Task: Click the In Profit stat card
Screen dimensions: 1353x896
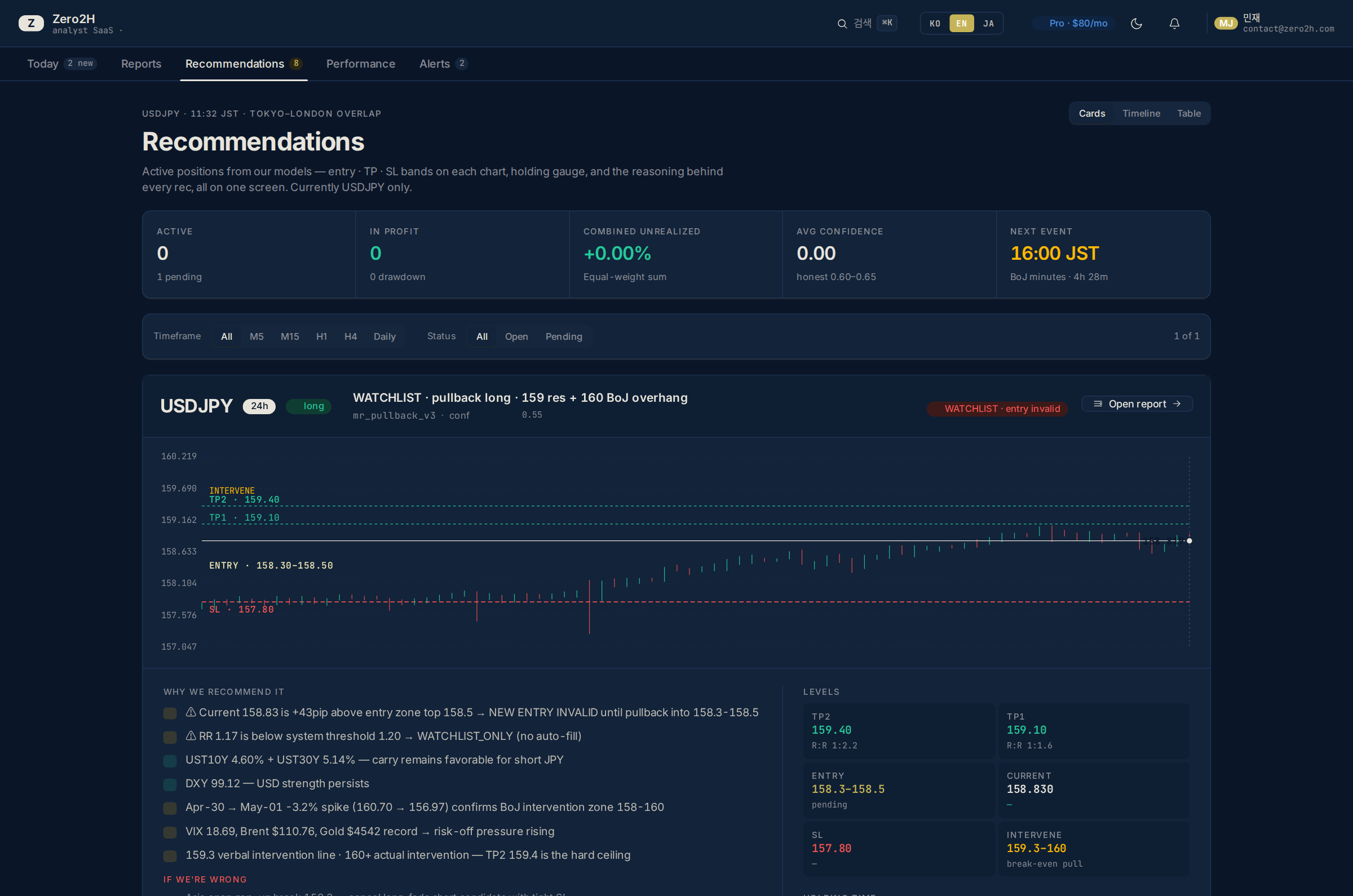Action: [462, 254]
